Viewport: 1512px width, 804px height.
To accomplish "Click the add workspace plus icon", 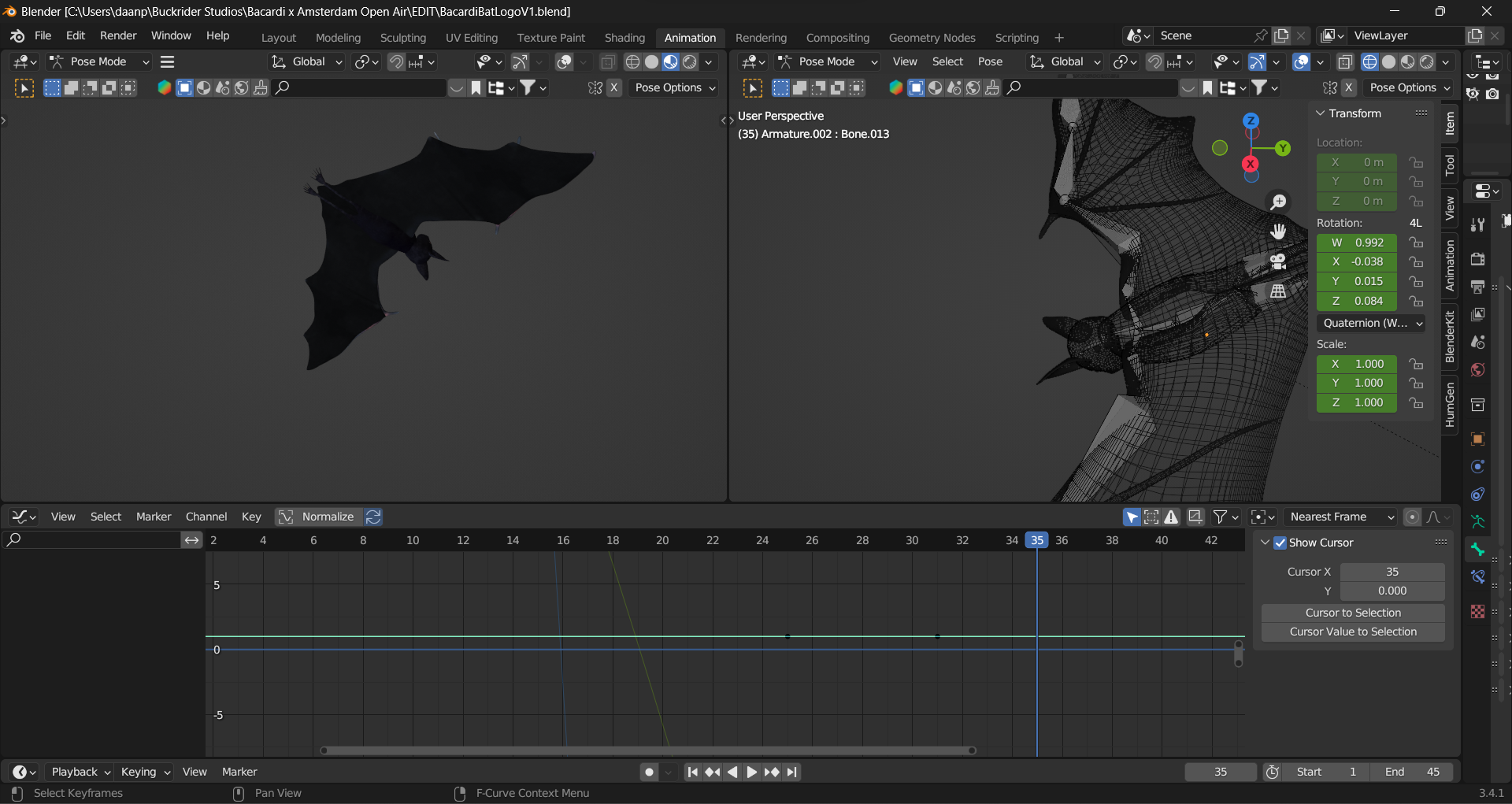I will tap(1059, 38).
